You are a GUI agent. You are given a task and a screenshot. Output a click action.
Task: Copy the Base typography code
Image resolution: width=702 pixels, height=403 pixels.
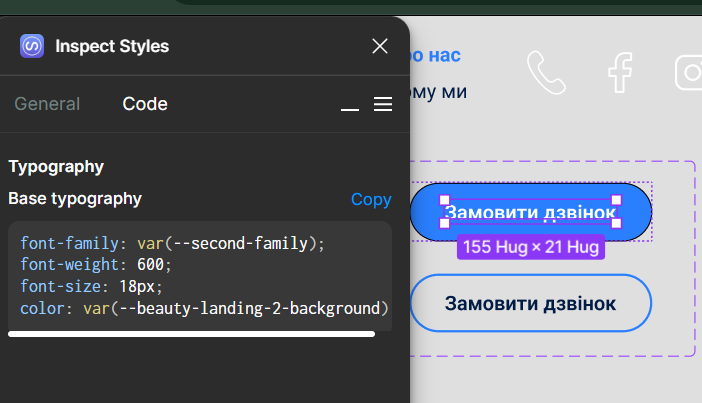371,199
